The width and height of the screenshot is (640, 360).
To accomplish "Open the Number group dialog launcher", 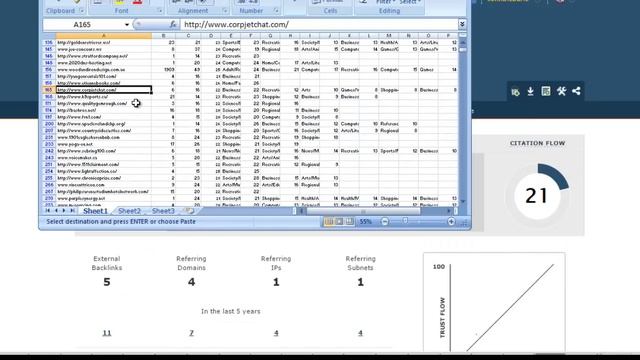I will [276, 11].
